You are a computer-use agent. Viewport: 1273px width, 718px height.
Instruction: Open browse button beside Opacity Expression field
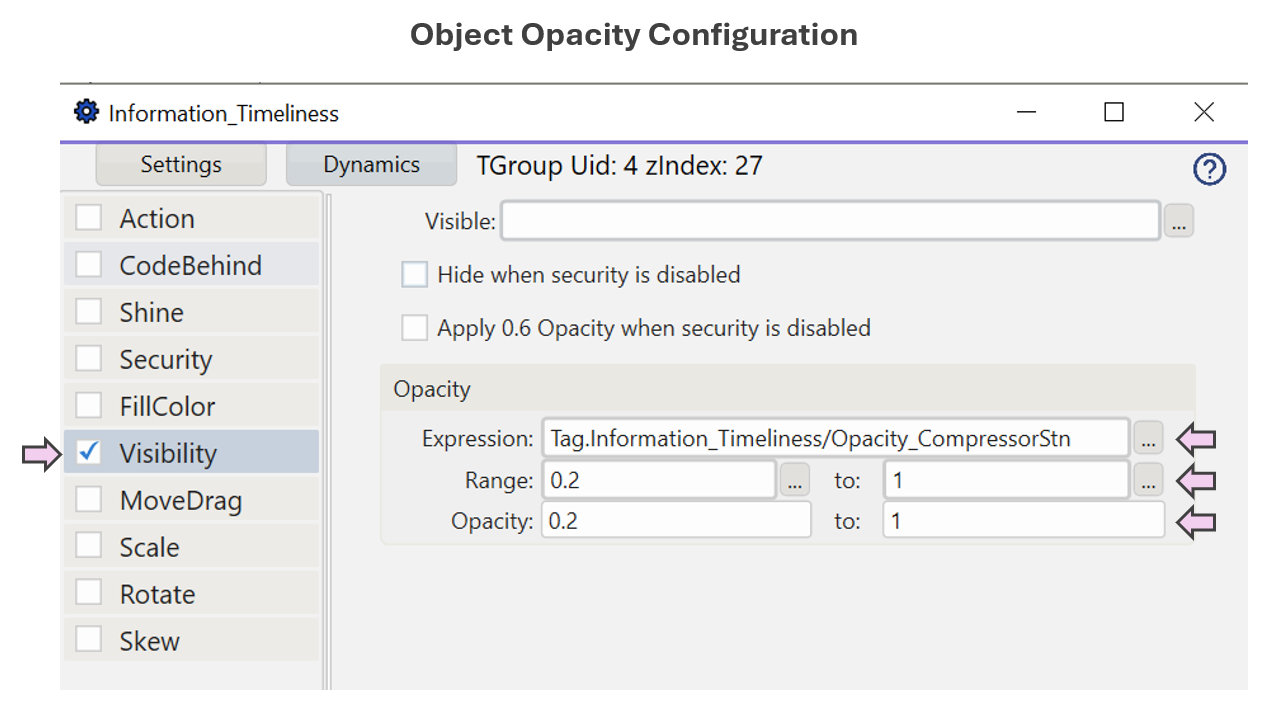(x=1148, y=438)
